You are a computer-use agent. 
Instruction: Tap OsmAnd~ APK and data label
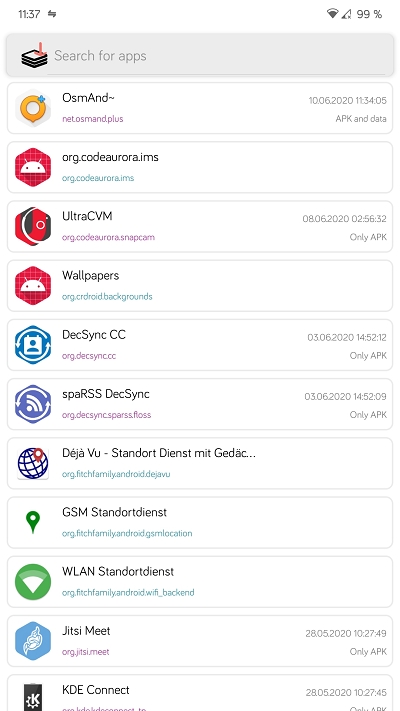click(361, 119)
